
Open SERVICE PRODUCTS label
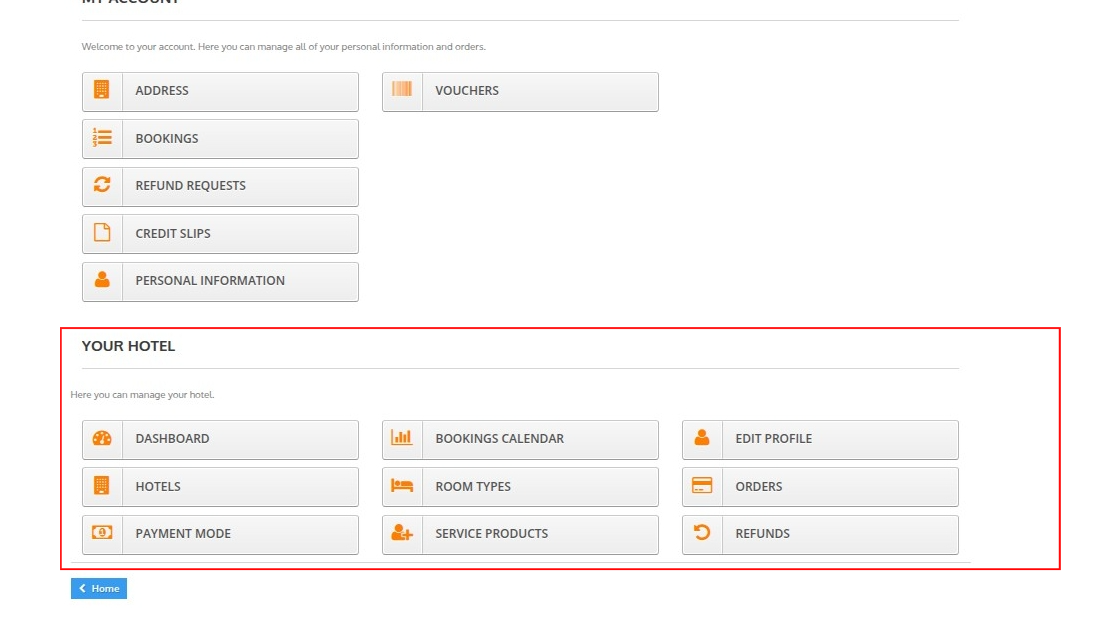click(x=492, y=534)
